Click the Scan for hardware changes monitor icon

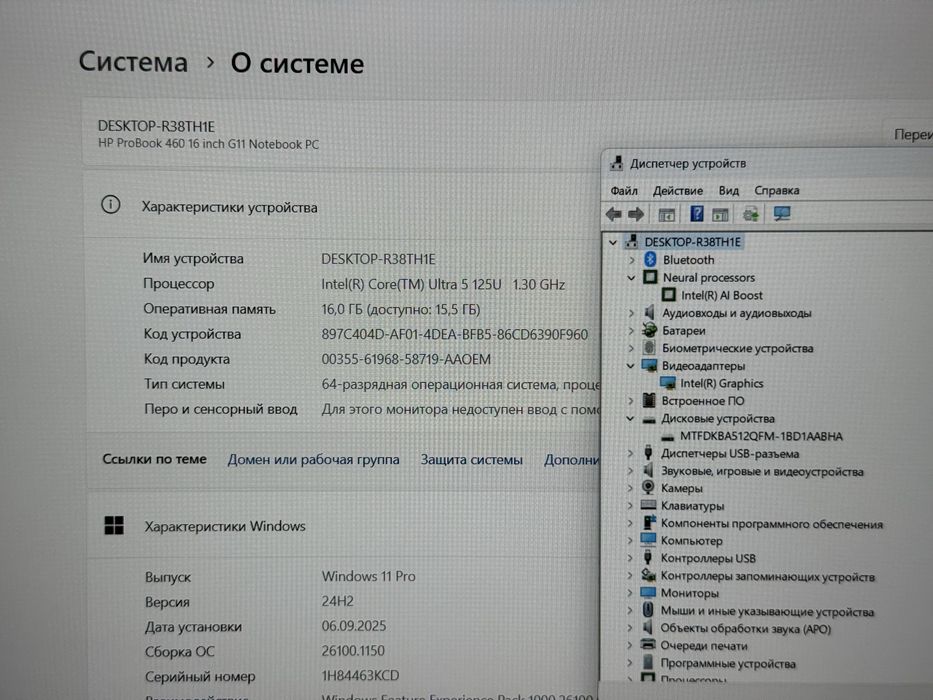tap(782, 214)
